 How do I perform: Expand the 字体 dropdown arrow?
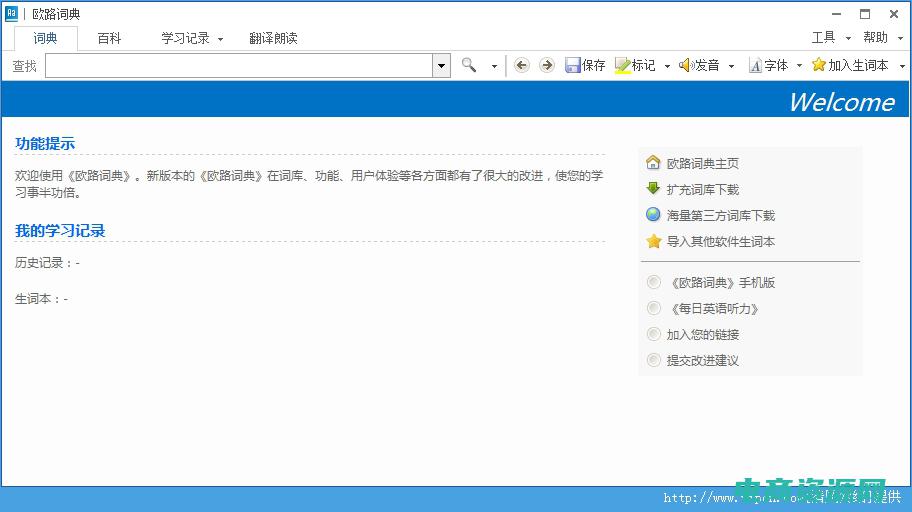tap(799, 66)
